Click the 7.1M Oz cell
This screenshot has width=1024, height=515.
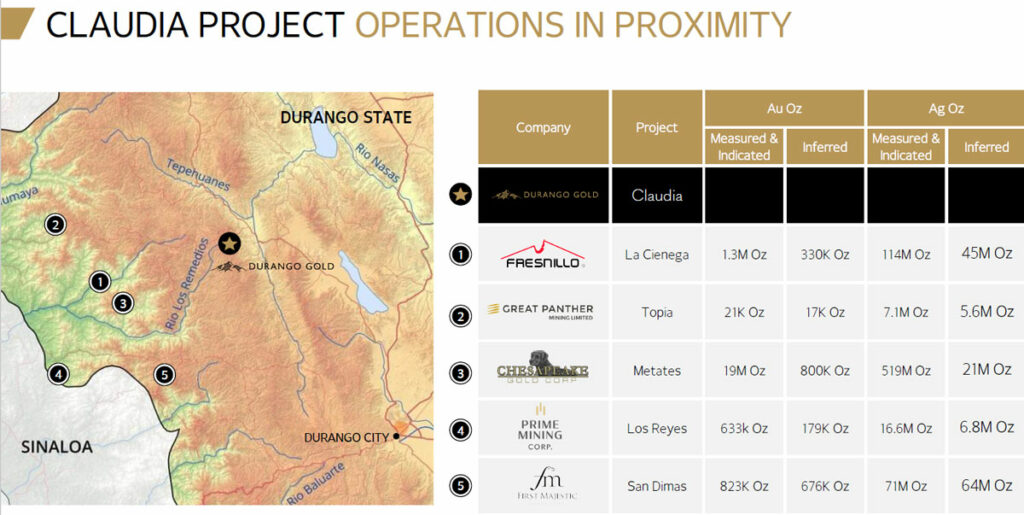tap(906, 312)
